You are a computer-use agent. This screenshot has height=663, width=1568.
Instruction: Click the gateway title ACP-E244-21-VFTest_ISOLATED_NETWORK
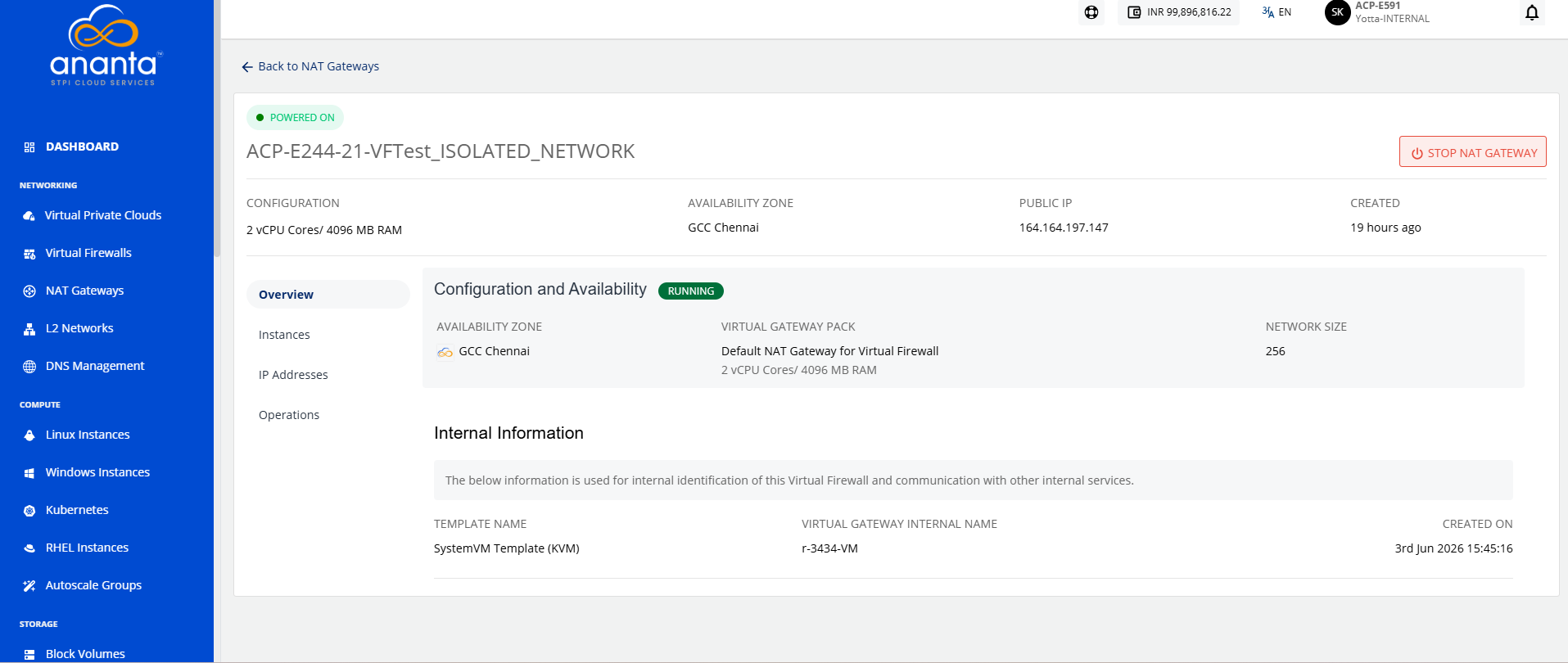441,151
